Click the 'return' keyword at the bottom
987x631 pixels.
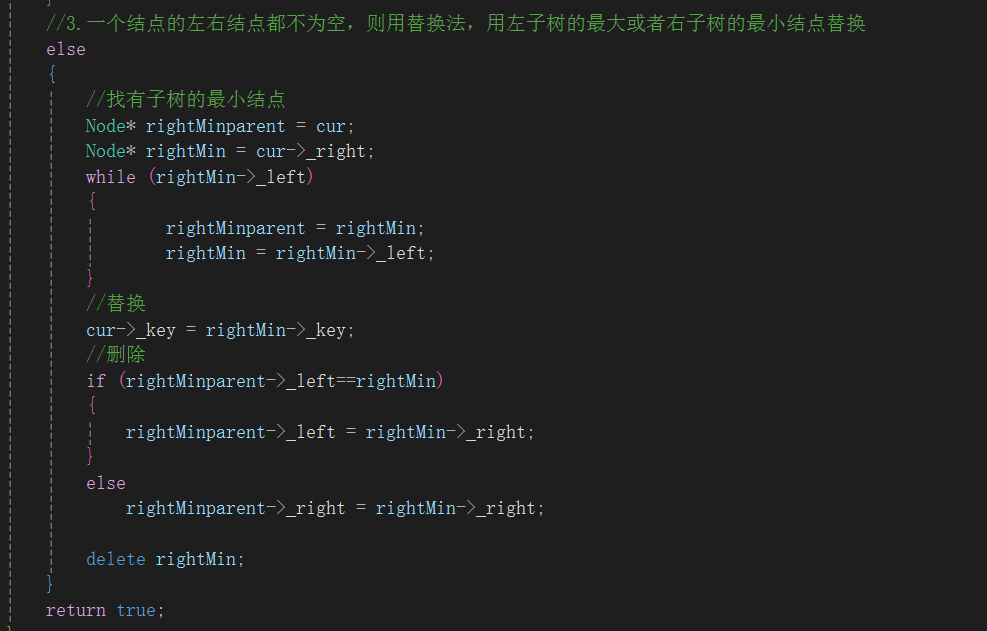click(76, 610)
